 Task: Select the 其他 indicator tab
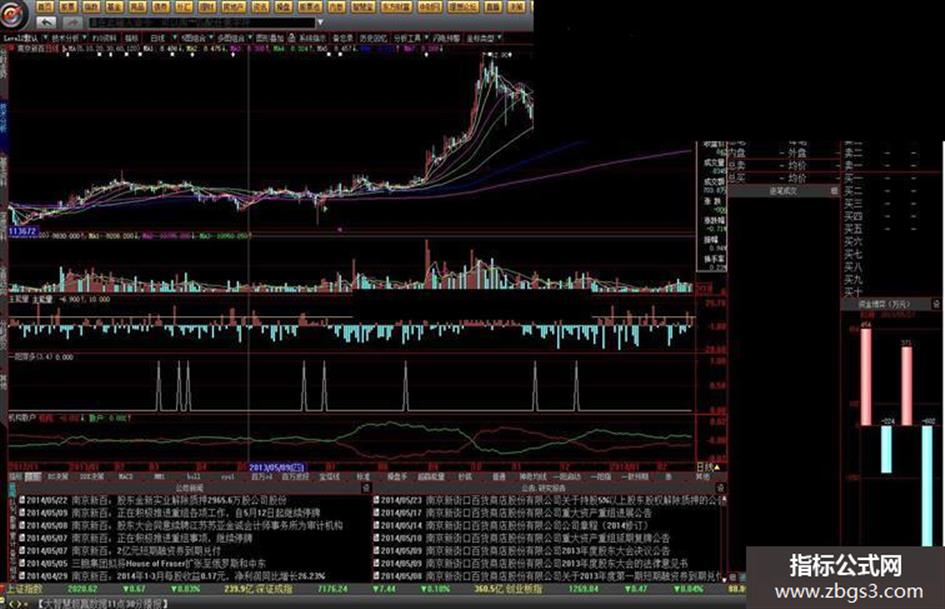(x=702, y=477)
